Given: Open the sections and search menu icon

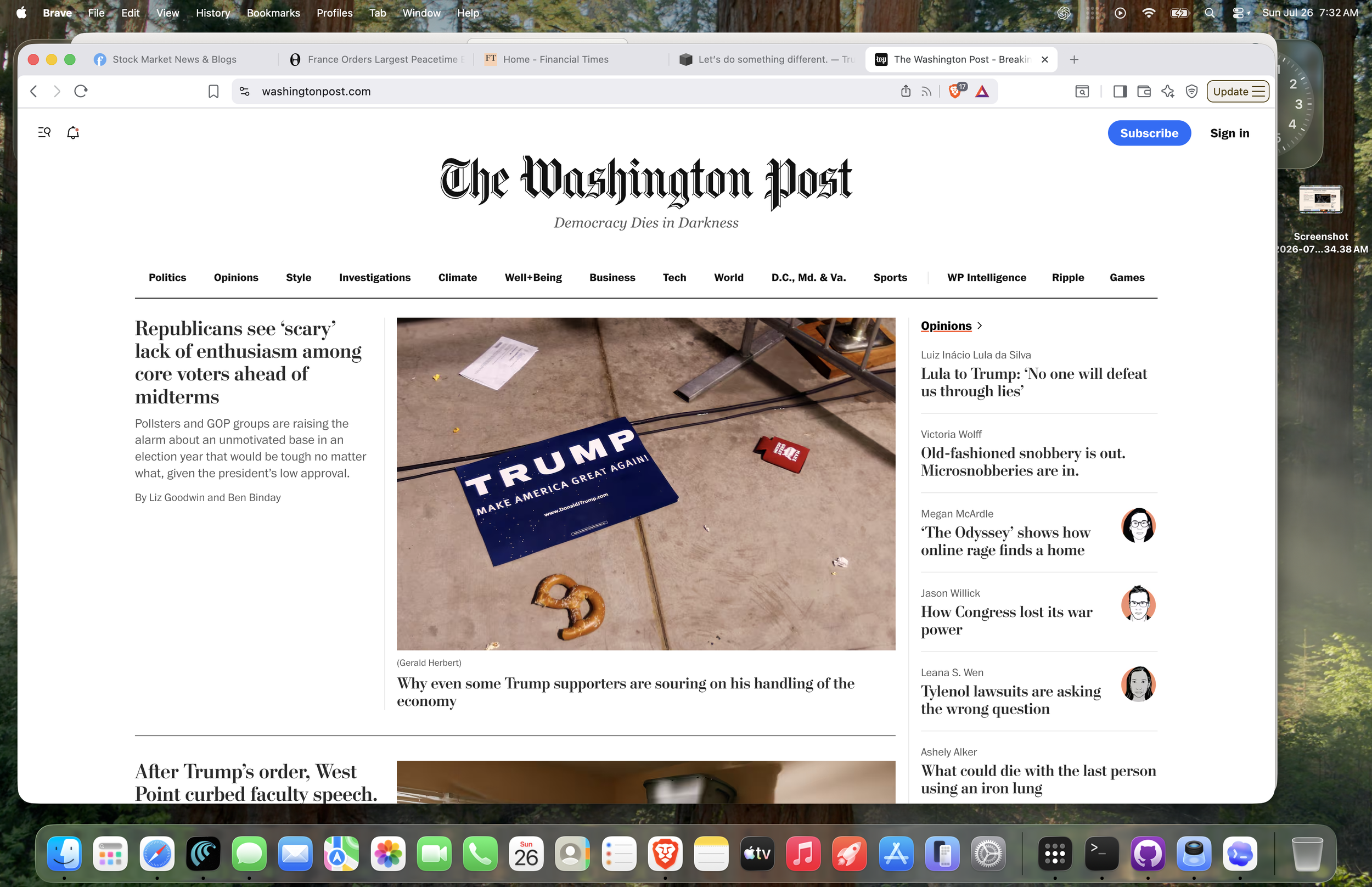Looking at the screenshot, I should 44,132.
